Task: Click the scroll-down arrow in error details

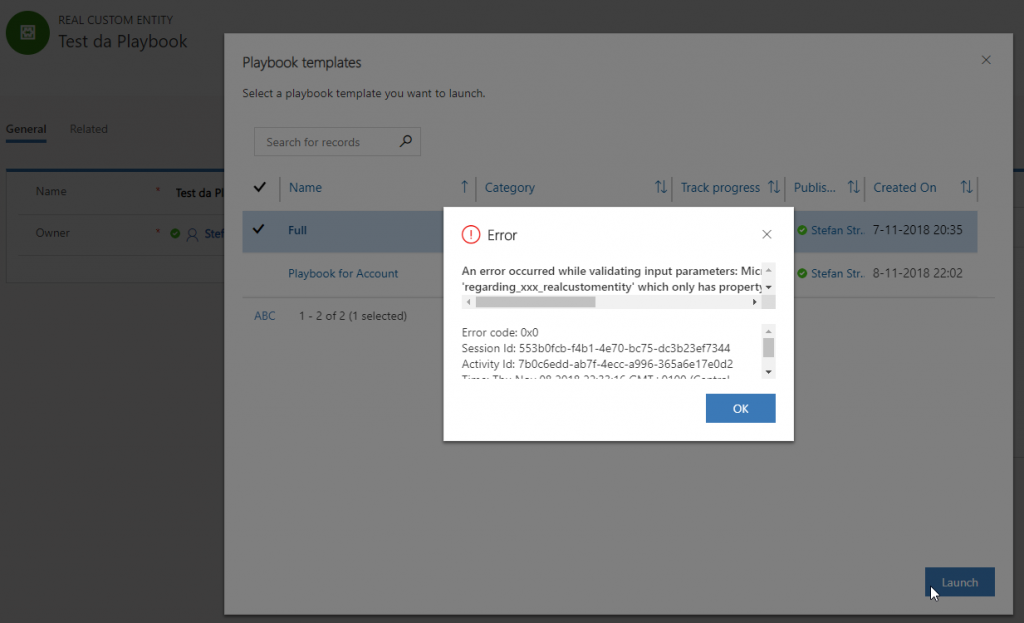Action: pos(768,372)
